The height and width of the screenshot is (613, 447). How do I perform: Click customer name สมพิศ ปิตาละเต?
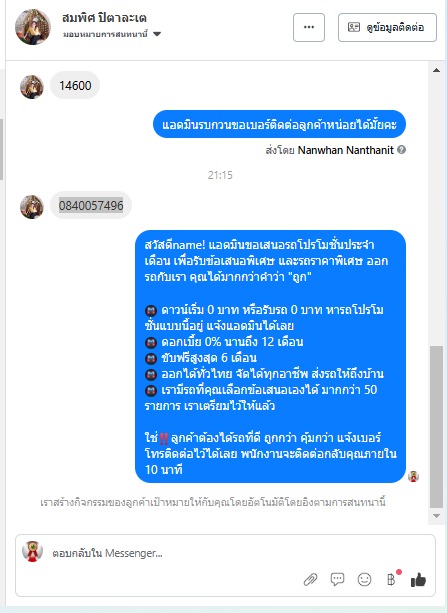(x=104, y=18)
